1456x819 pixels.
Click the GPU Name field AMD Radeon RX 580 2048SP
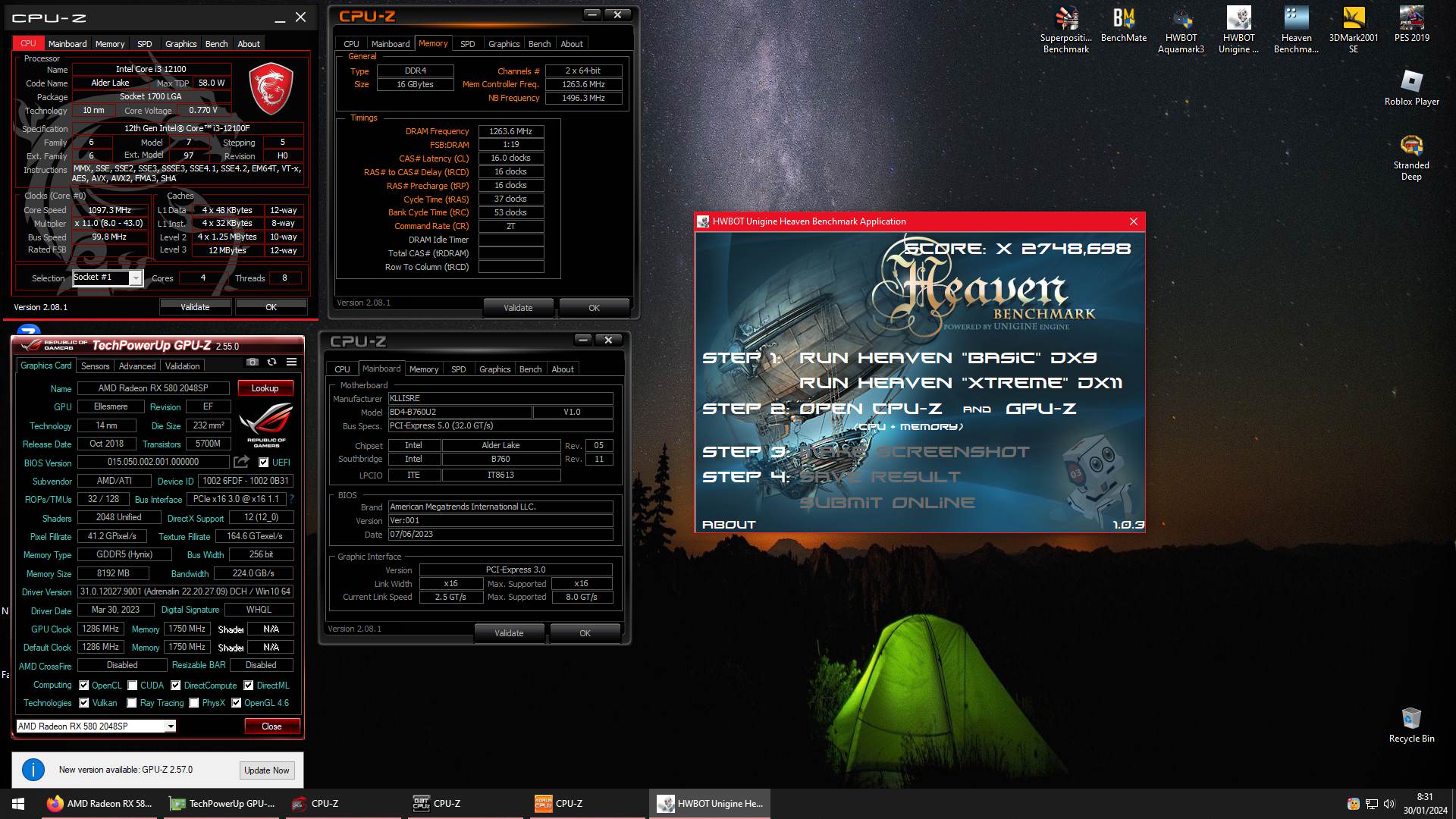152,388
